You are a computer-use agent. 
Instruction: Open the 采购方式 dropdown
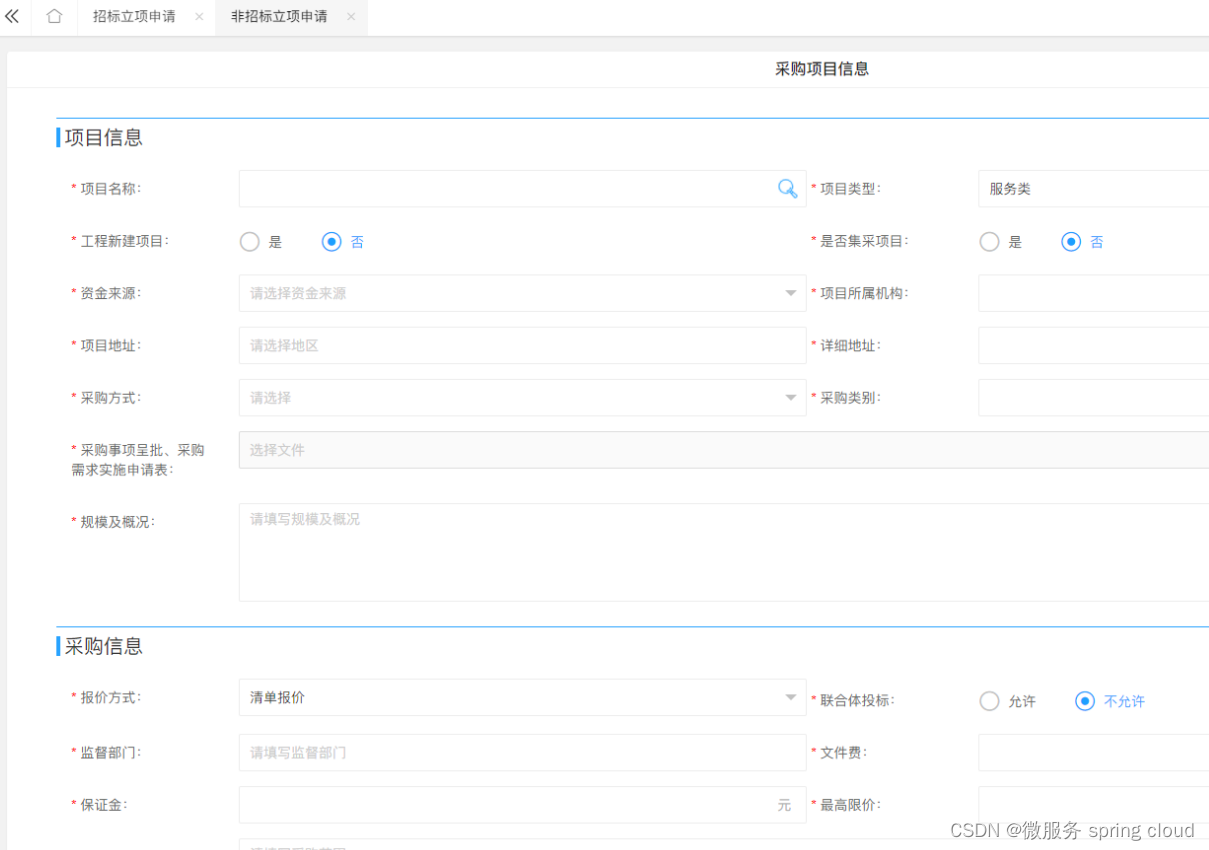coord(522,397)
